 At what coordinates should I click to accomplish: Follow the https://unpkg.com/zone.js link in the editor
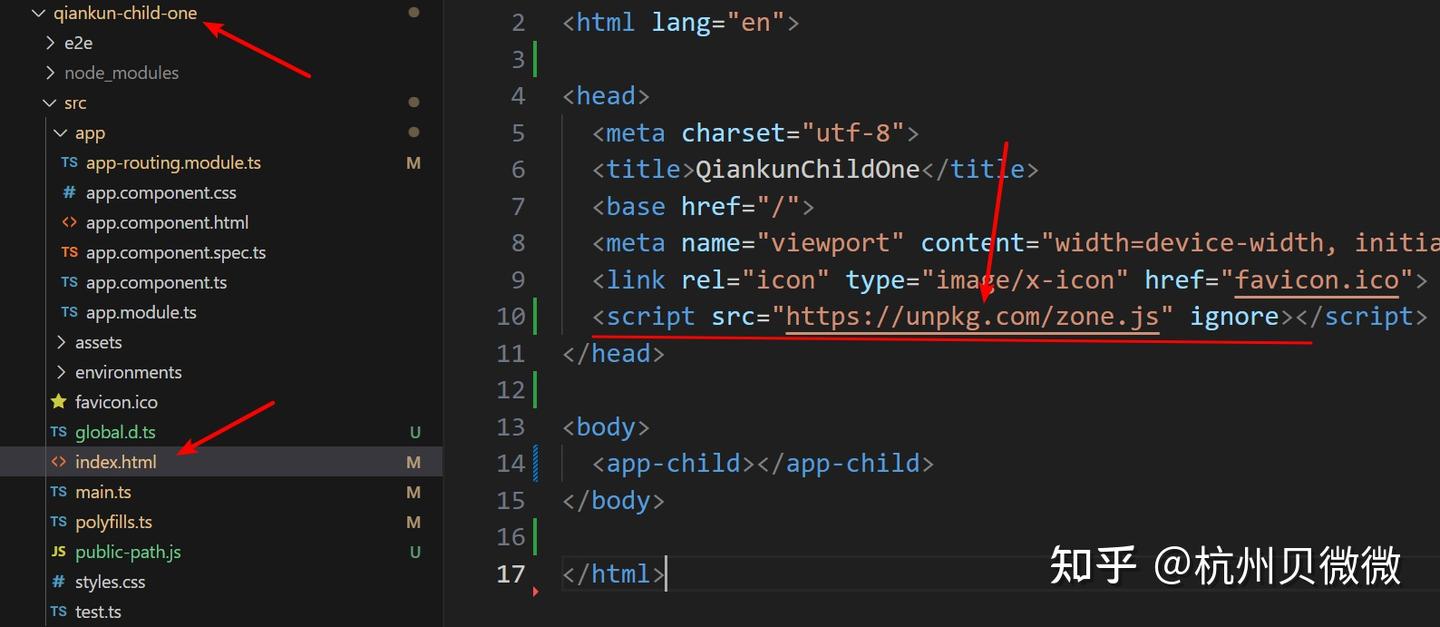[972, 317]
